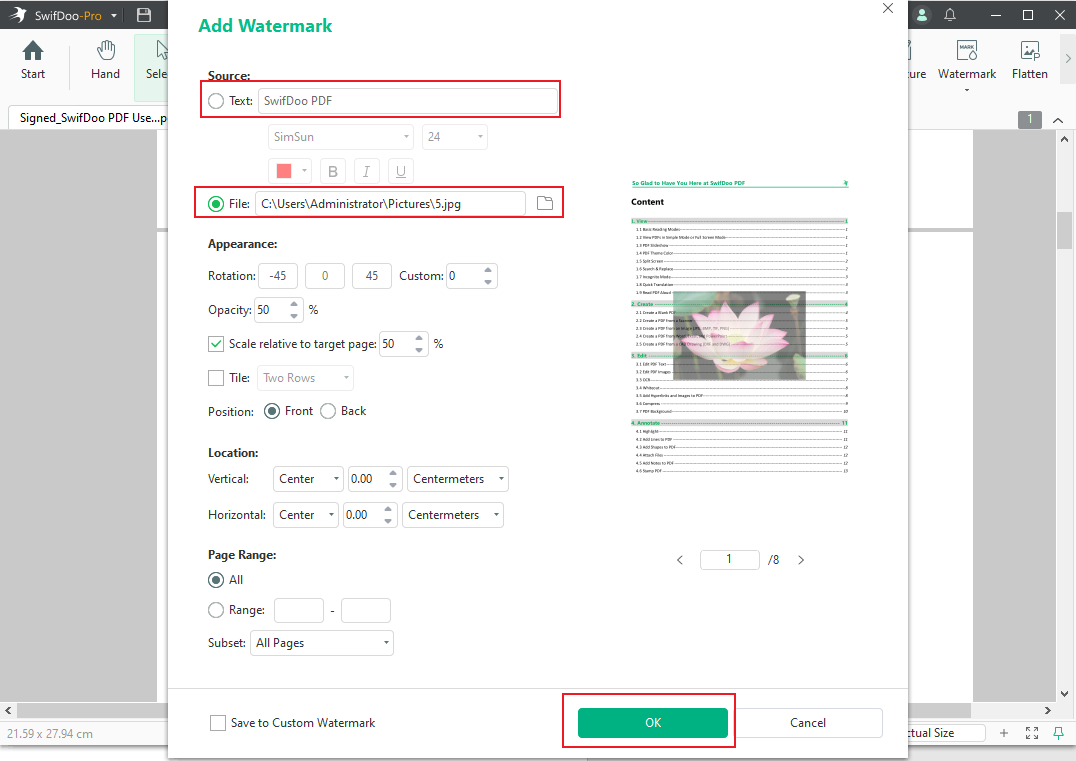
Task: Click the Underline formatting icon
Action: (401, 171)
